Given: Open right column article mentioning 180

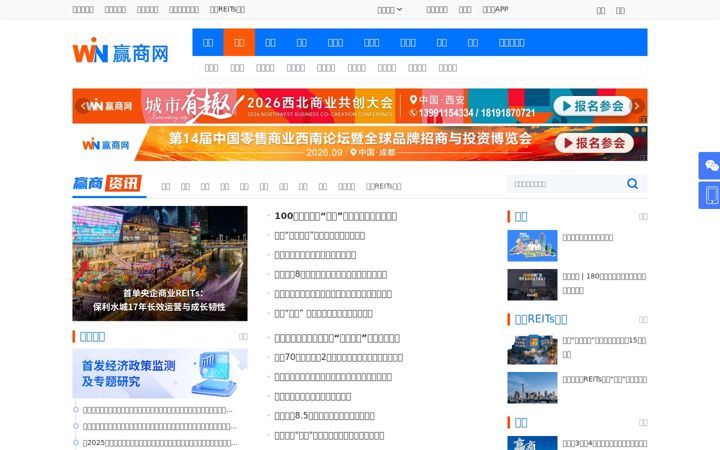Looking at the screenshot, I should [604, 283].
